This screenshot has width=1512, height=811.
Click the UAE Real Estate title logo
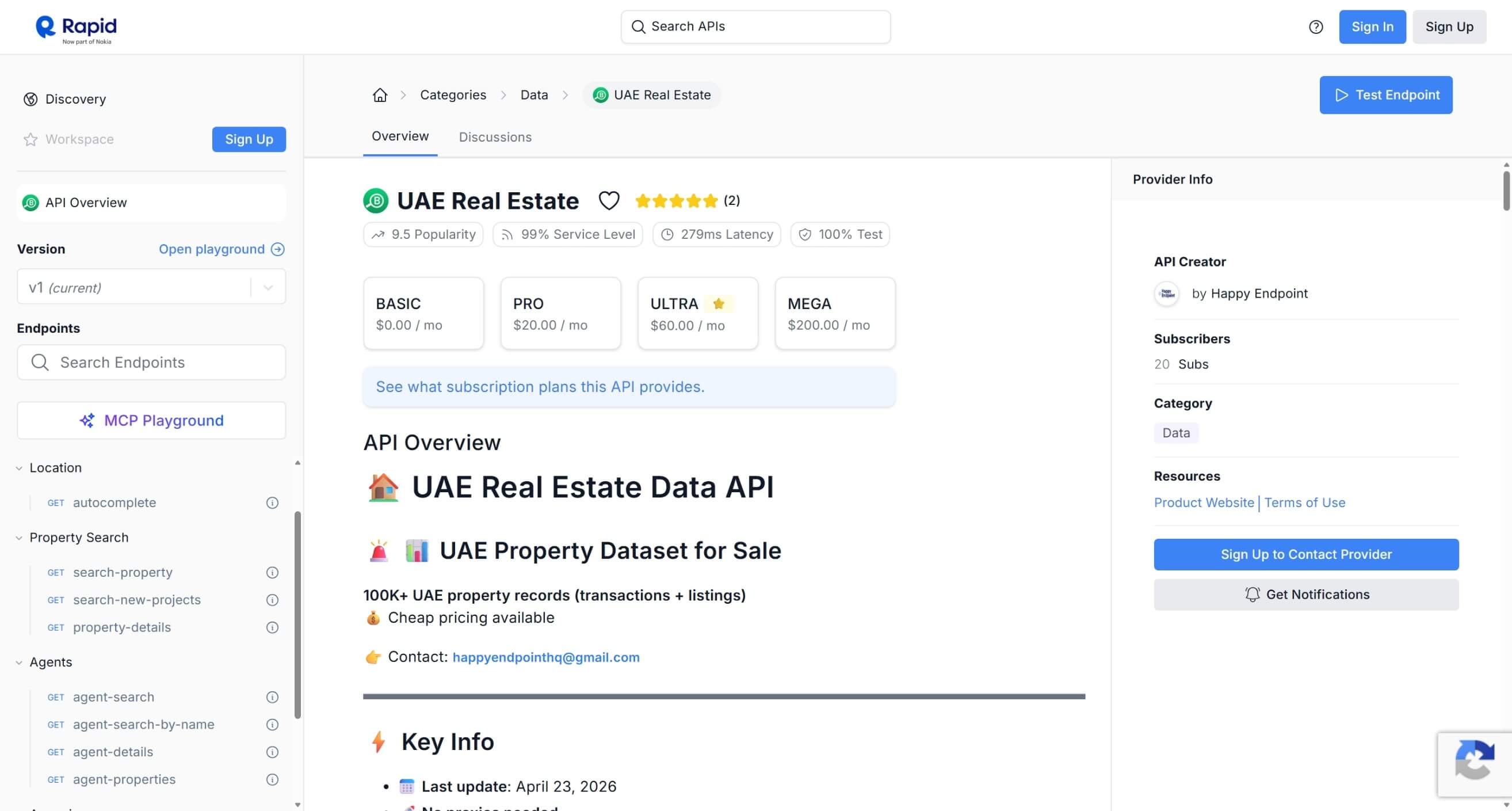coord(376,201)
